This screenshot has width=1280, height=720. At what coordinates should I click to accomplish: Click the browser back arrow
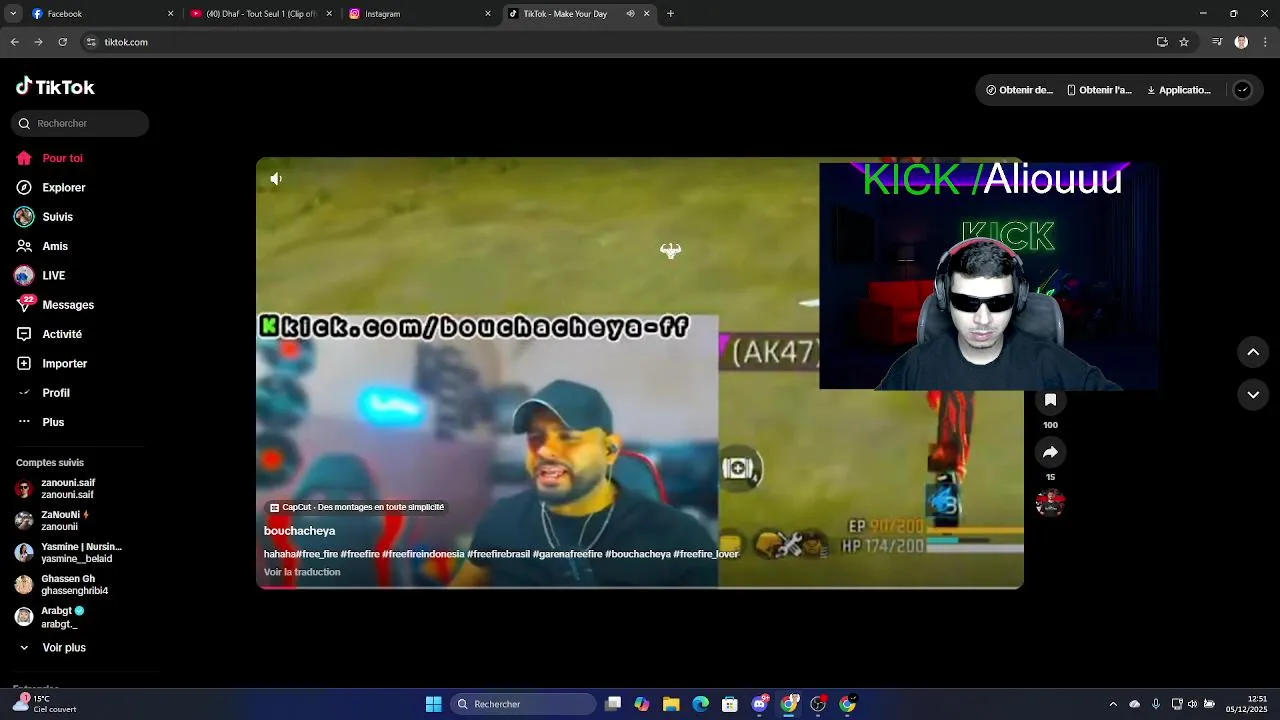[x=14, y=42]
